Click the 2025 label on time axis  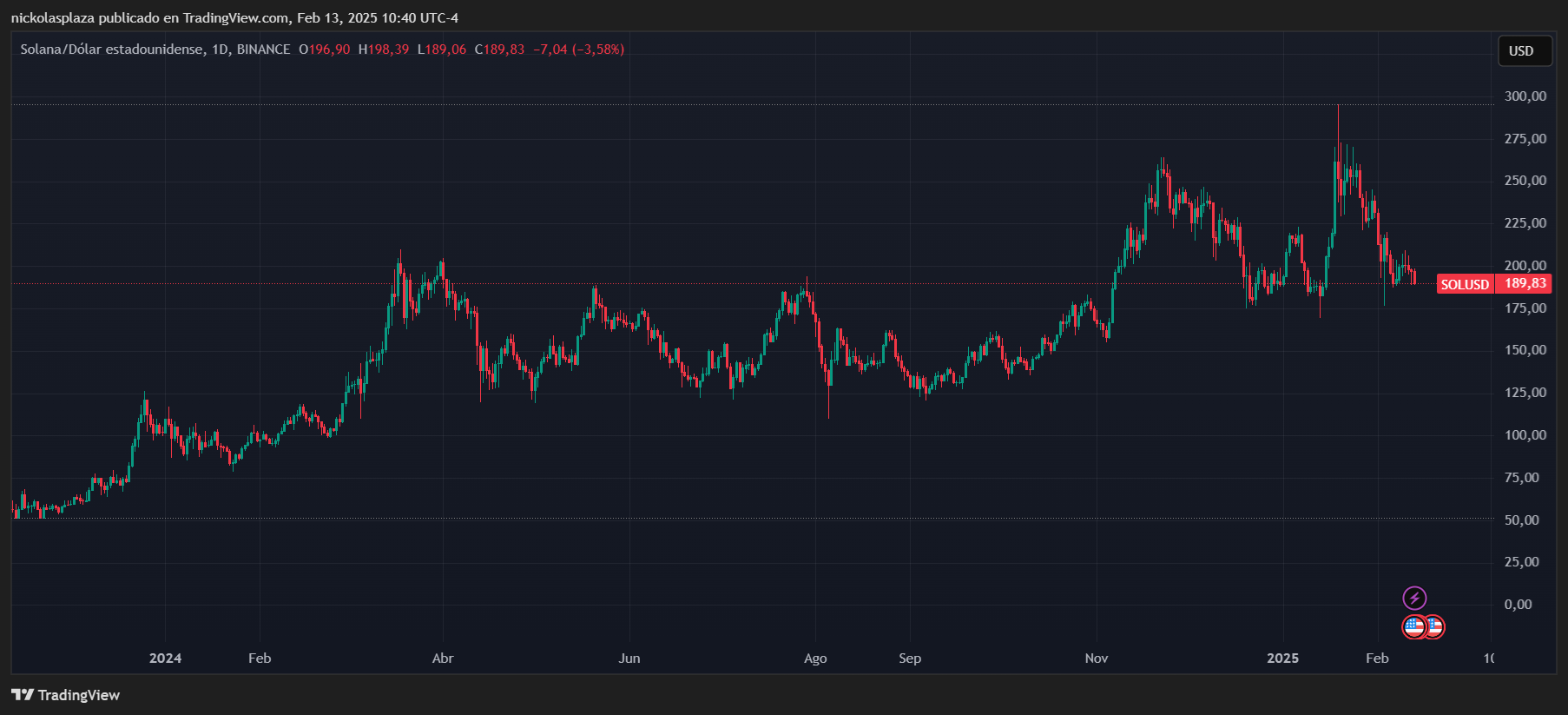(x=1282, y=658)
